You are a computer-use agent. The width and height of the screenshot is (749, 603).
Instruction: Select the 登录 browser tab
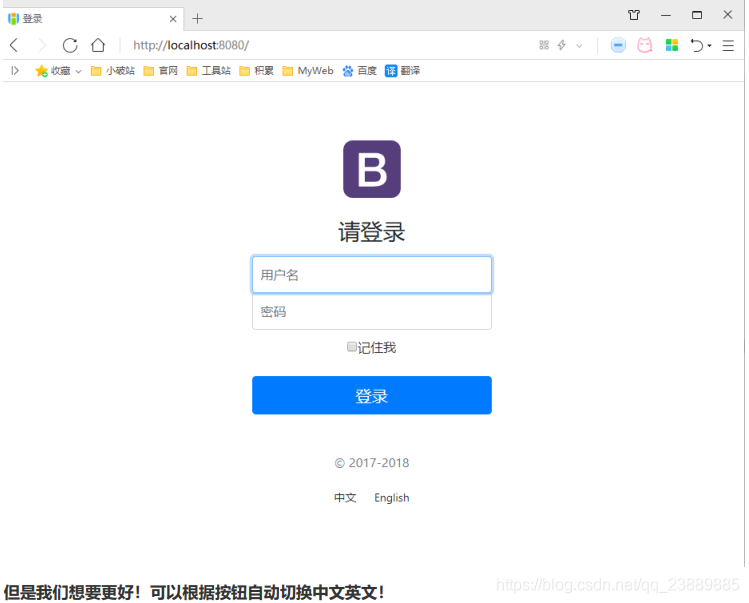tap(93, 19)
